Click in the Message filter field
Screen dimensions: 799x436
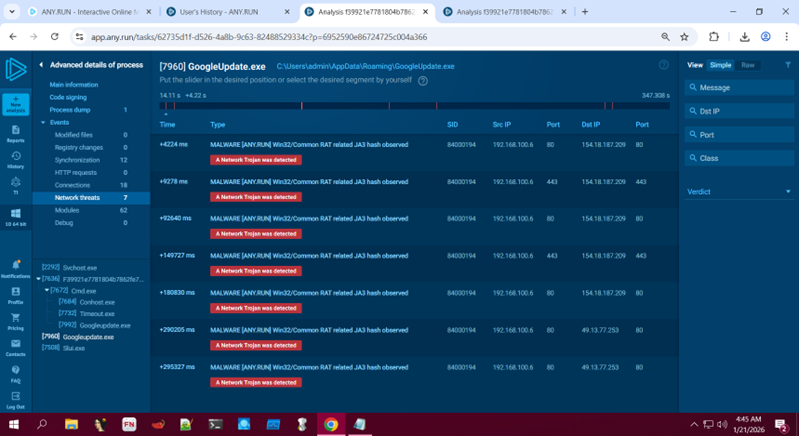(739, 88)
